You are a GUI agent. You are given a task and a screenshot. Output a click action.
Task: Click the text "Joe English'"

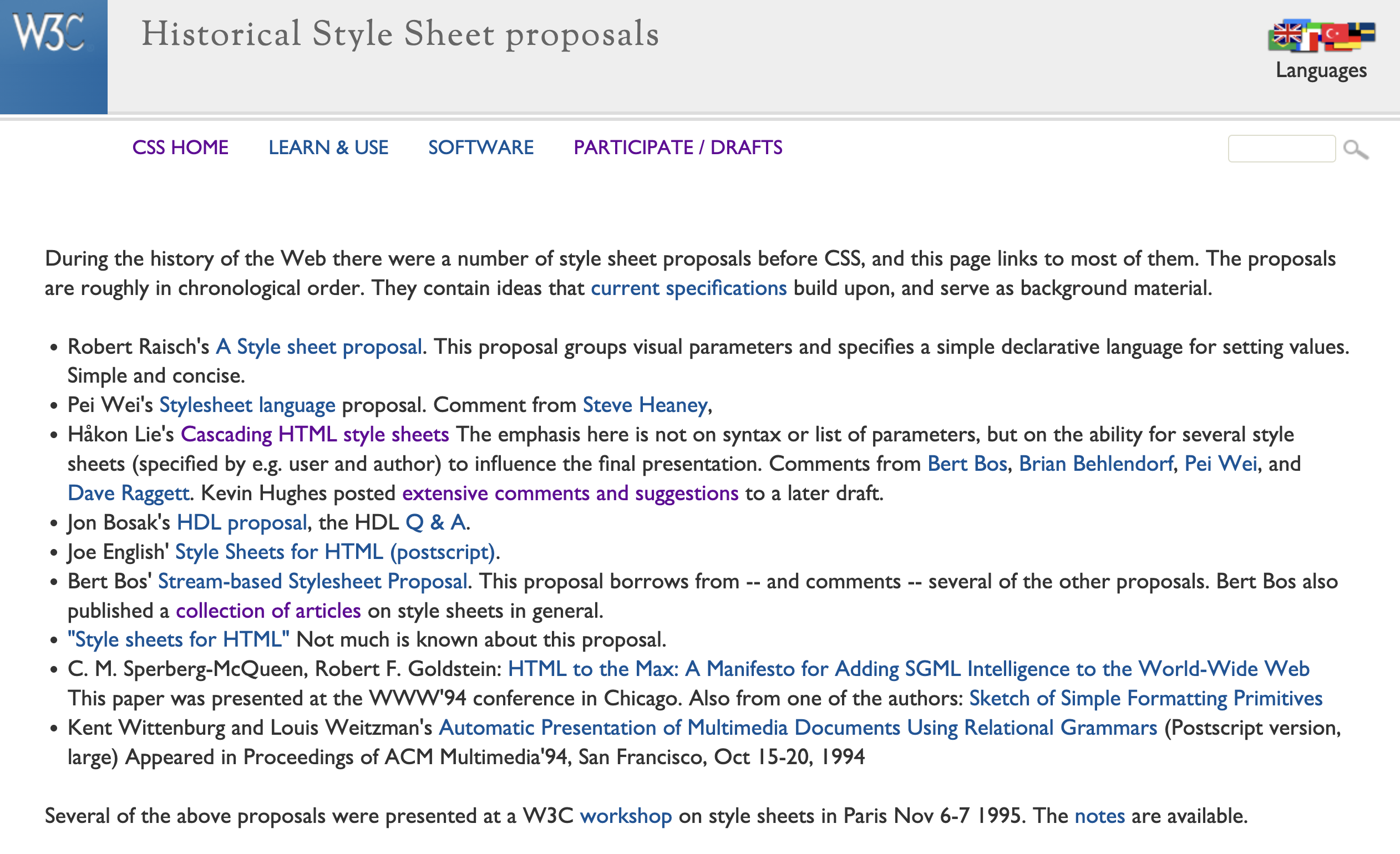(x=118, y=552)
